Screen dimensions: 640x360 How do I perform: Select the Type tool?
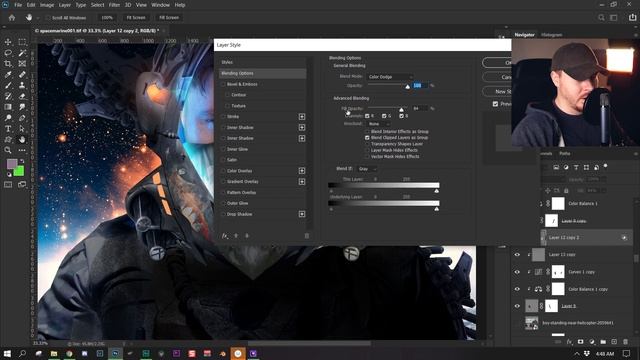click(x=8, y=129)
